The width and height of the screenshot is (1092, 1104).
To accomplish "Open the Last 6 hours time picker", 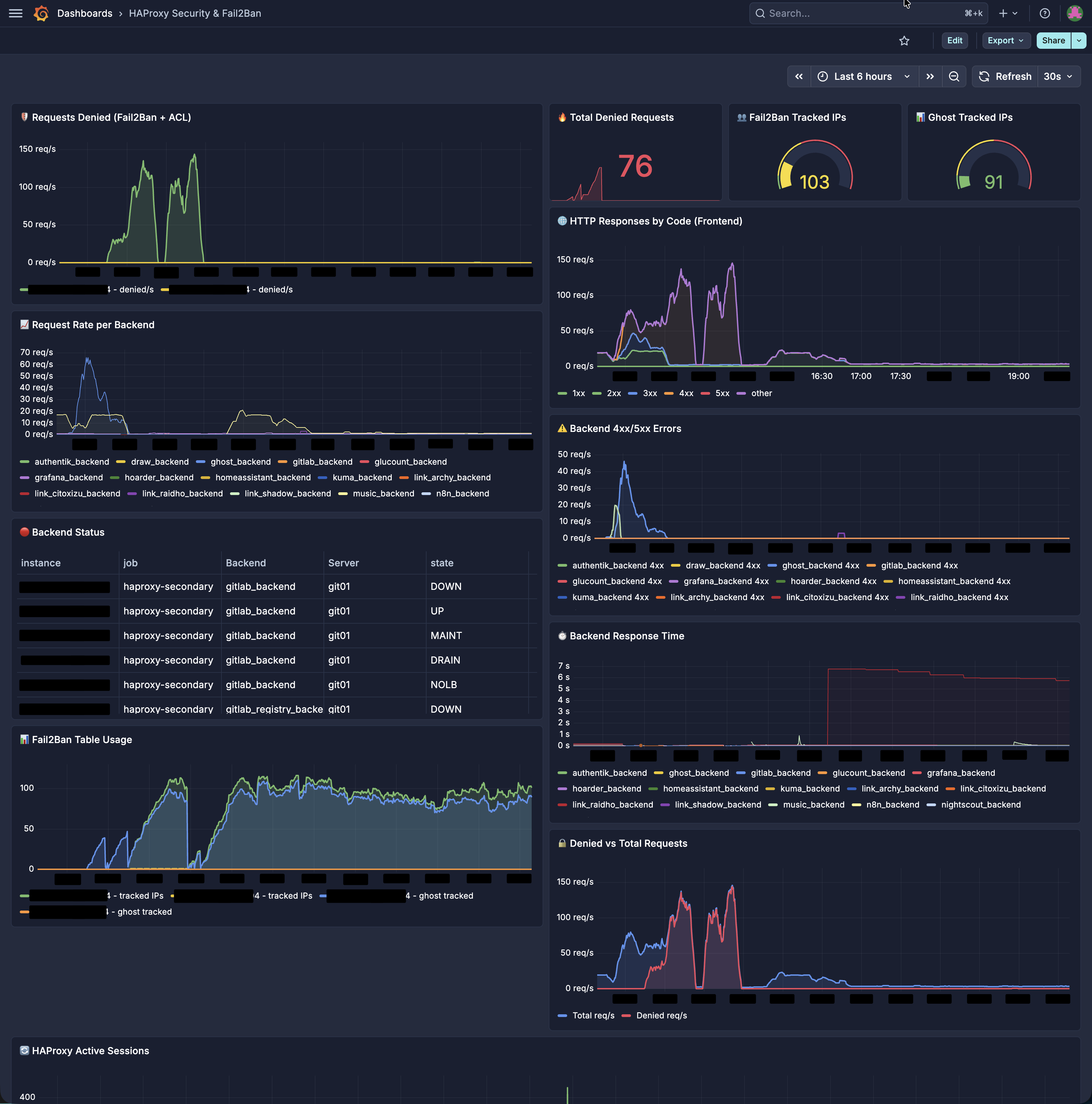I will (x=863, y=76).
